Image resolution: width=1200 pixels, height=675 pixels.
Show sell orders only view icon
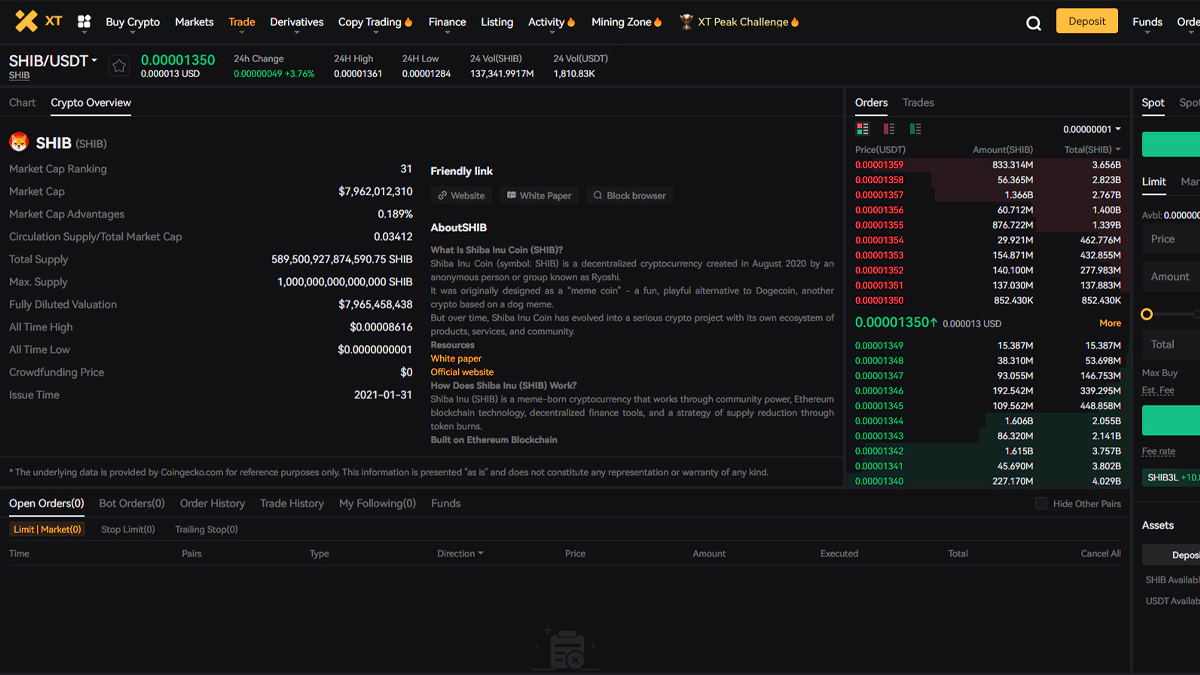coord(889,129)
